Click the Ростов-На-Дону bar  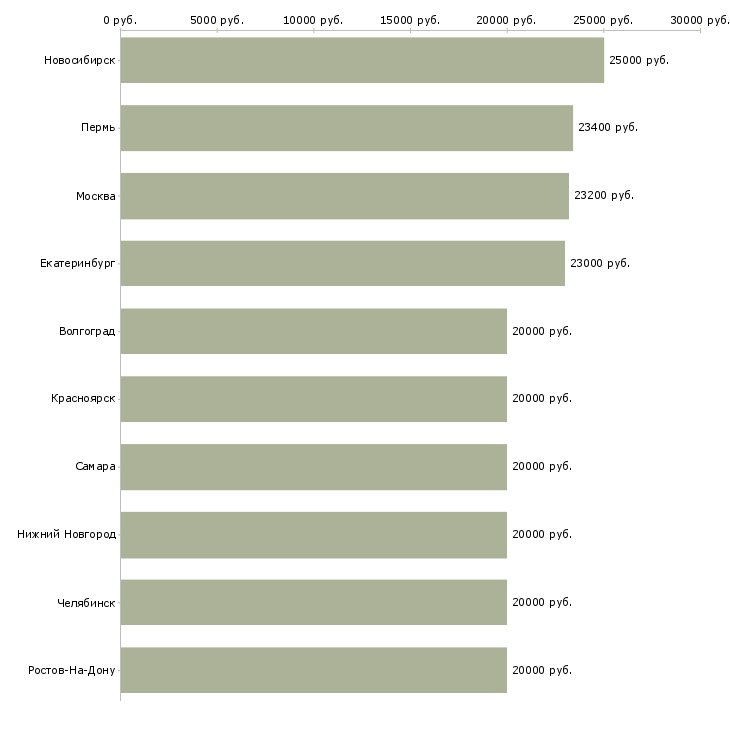(x=313, y=670)
